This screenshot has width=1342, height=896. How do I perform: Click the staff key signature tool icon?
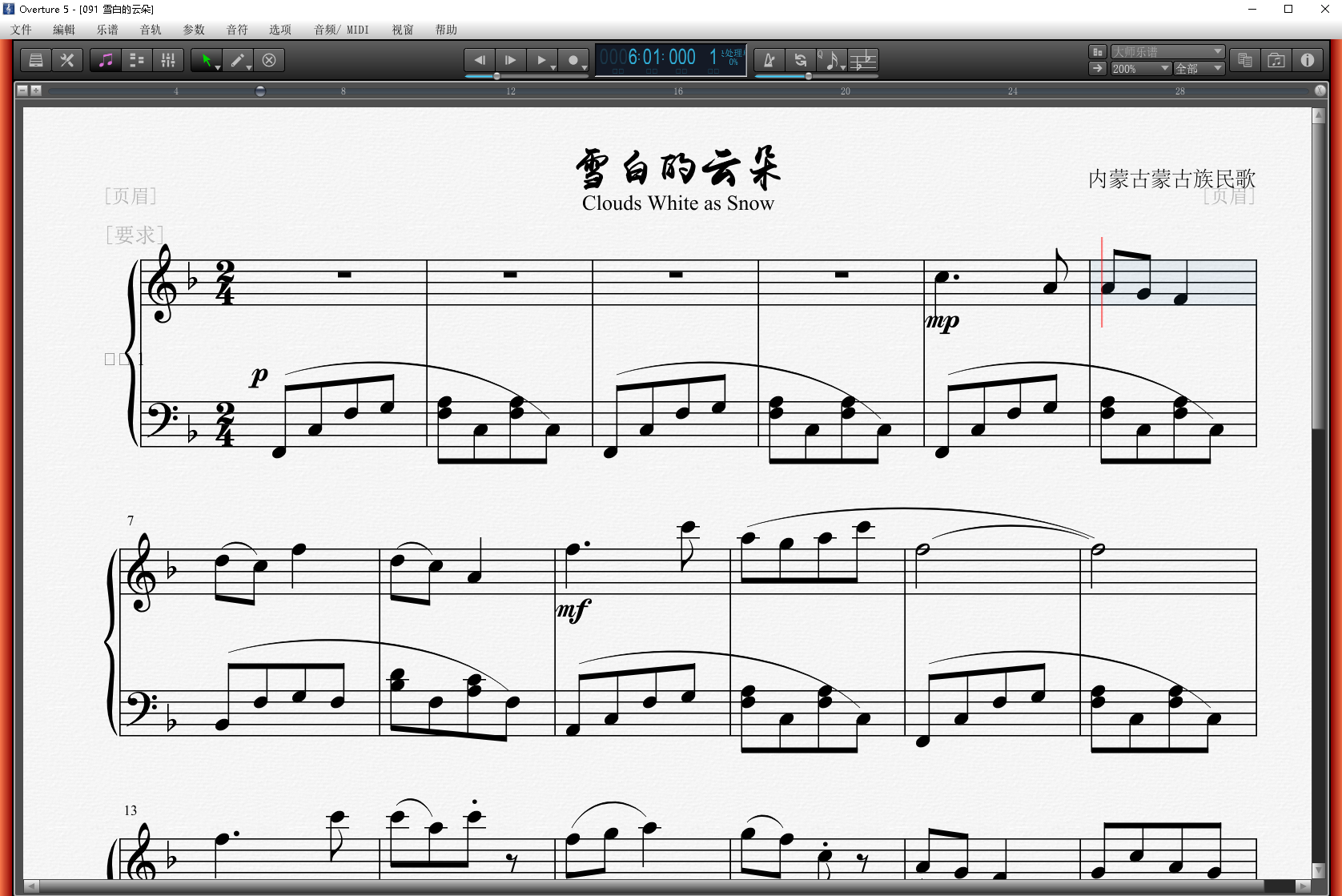tap(863, 60)
